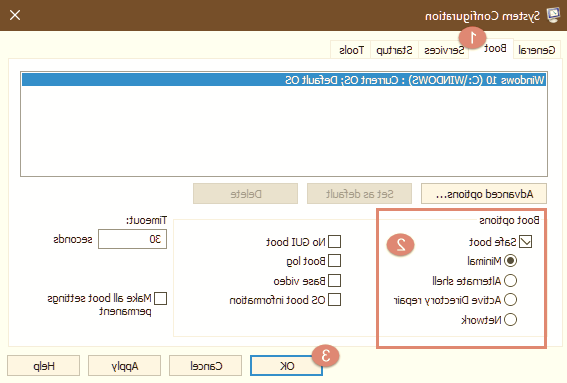Screen dimensions: 567x383
Task: Click the Timeout seconds input field
Action: [132, 239]
